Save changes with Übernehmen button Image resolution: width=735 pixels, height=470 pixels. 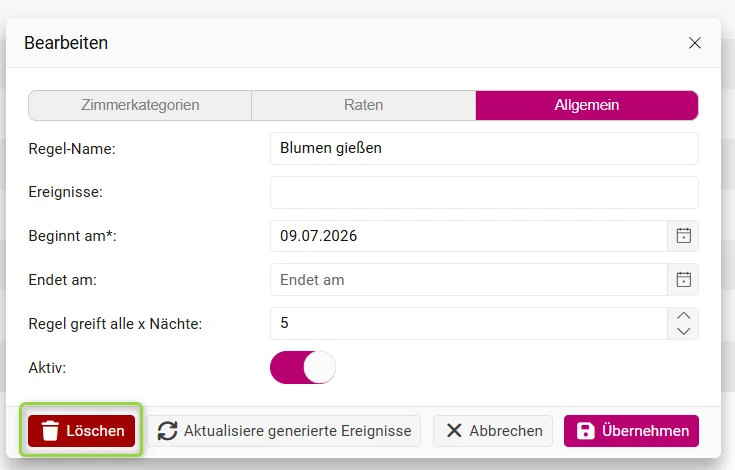click(x=631, y=431)
